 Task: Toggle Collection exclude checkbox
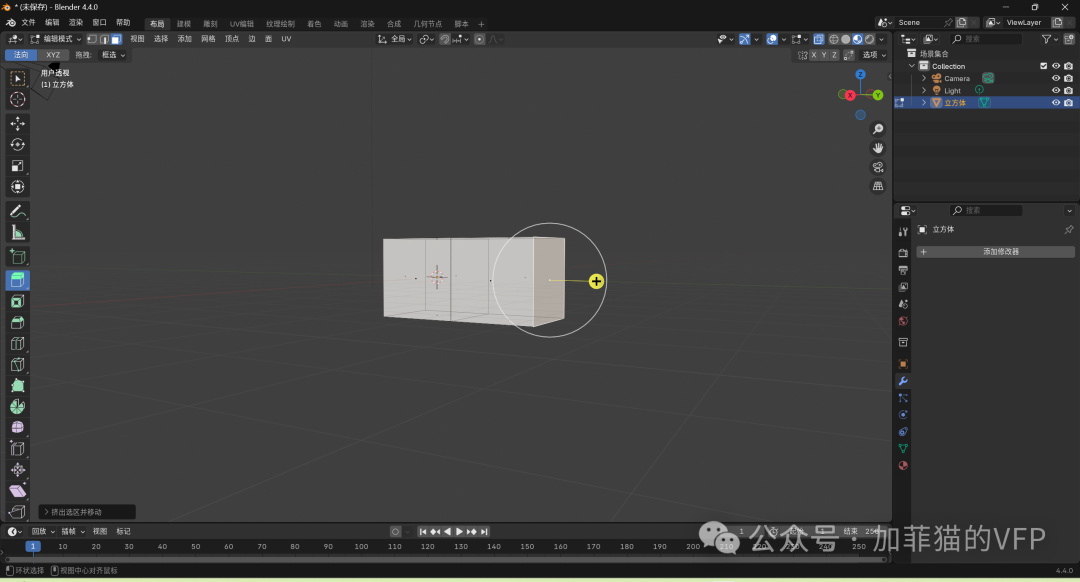tap(1043, 66)
